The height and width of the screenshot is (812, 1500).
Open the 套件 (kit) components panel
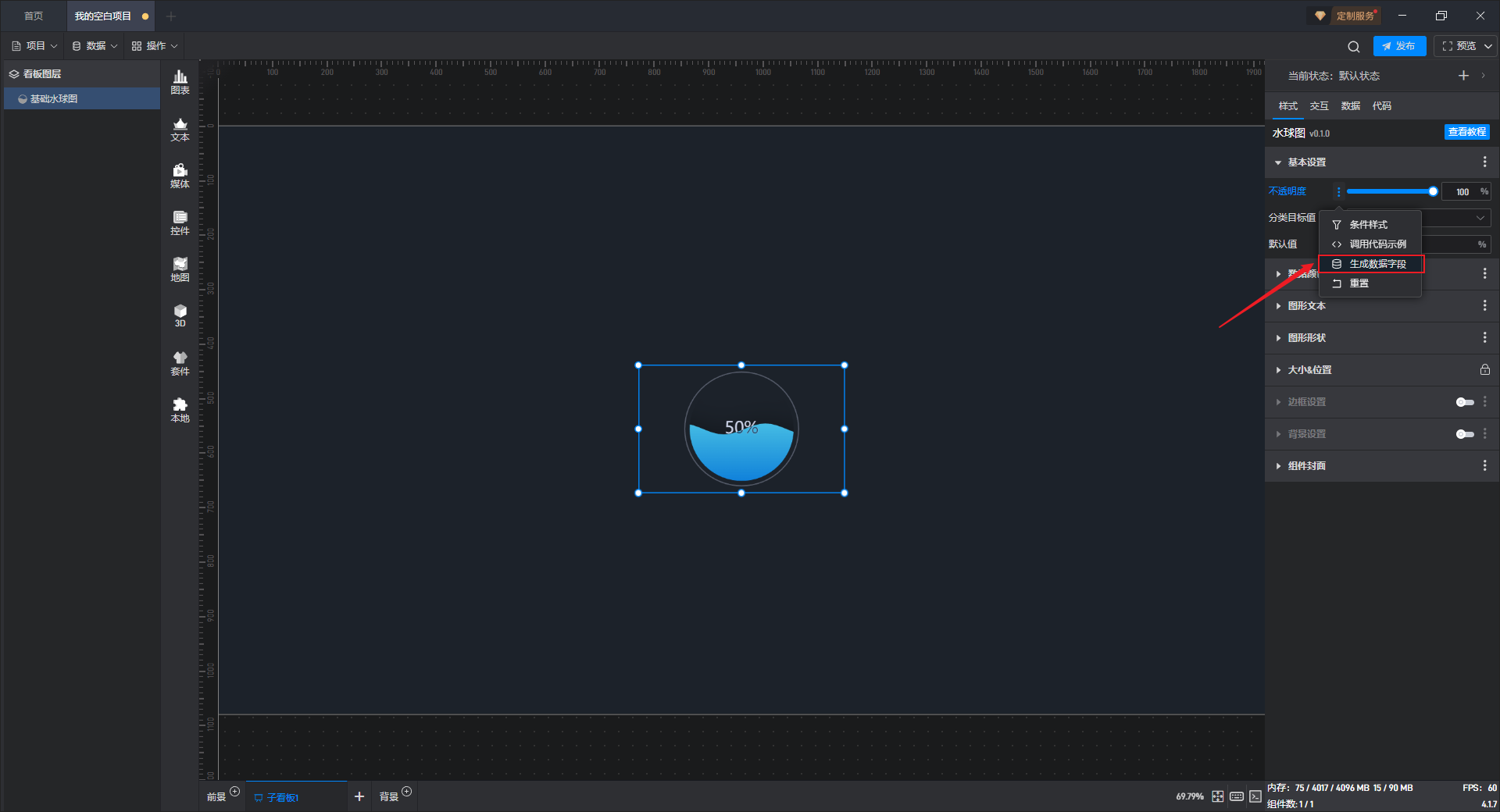(180, 363)
